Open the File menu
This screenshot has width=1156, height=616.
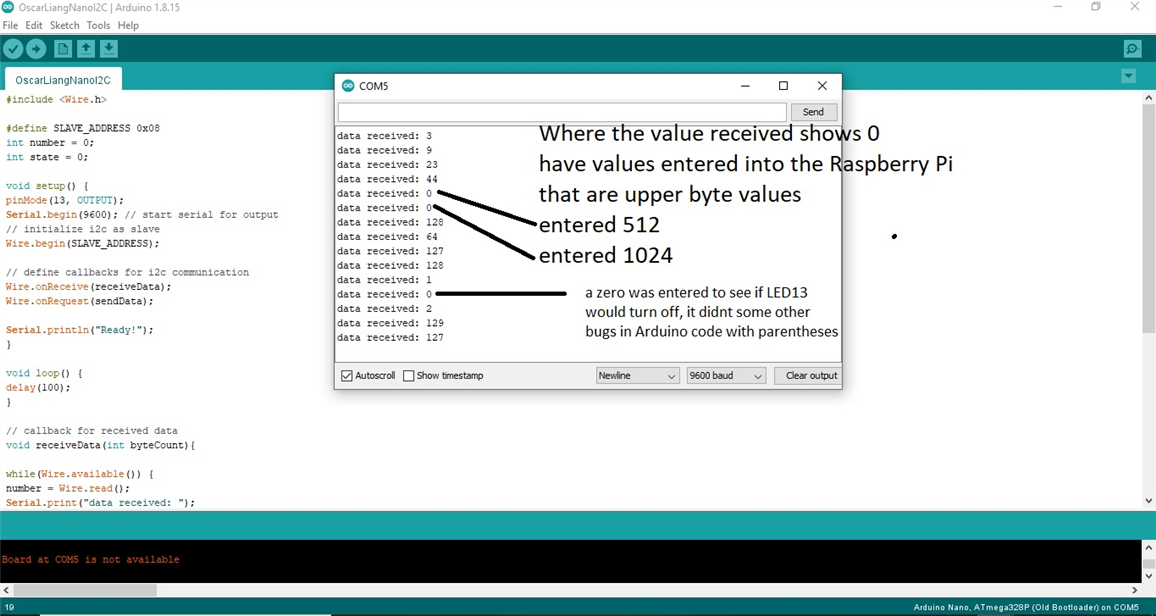coord(10,25)
